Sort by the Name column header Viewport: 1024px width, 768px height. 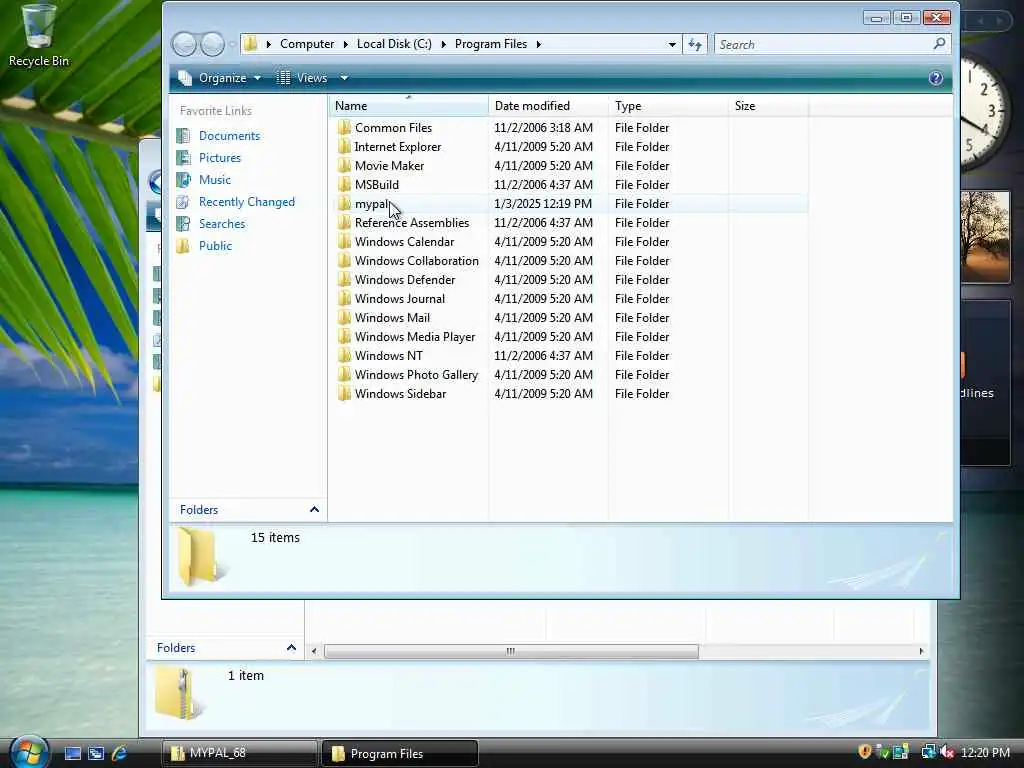(x=409, y=106)
